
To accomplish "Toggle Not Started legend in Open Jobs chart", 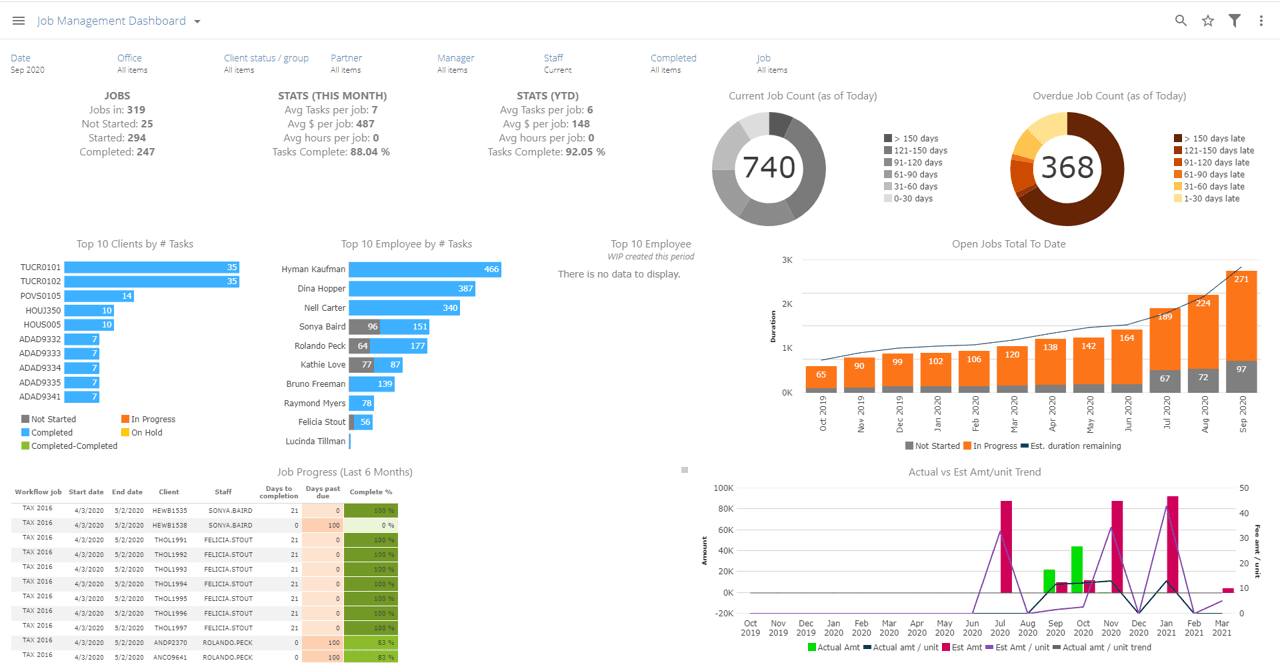I will click(x=933, y=446).
